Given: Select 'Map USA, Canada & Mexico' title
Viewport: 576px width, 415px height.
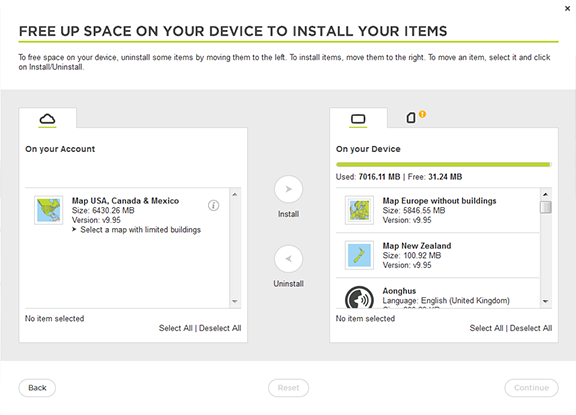Looking at the screenshot, I should point(125,201).
